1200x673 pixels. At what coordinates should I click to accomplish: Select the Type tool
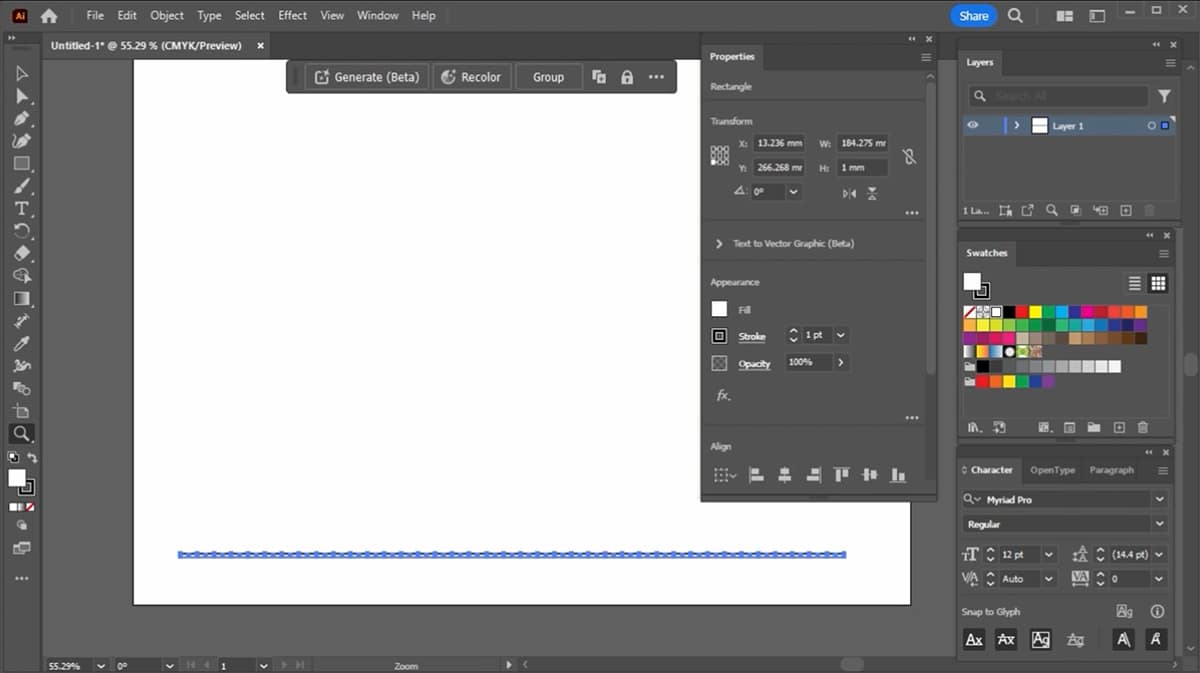click(x=21, y=208)
